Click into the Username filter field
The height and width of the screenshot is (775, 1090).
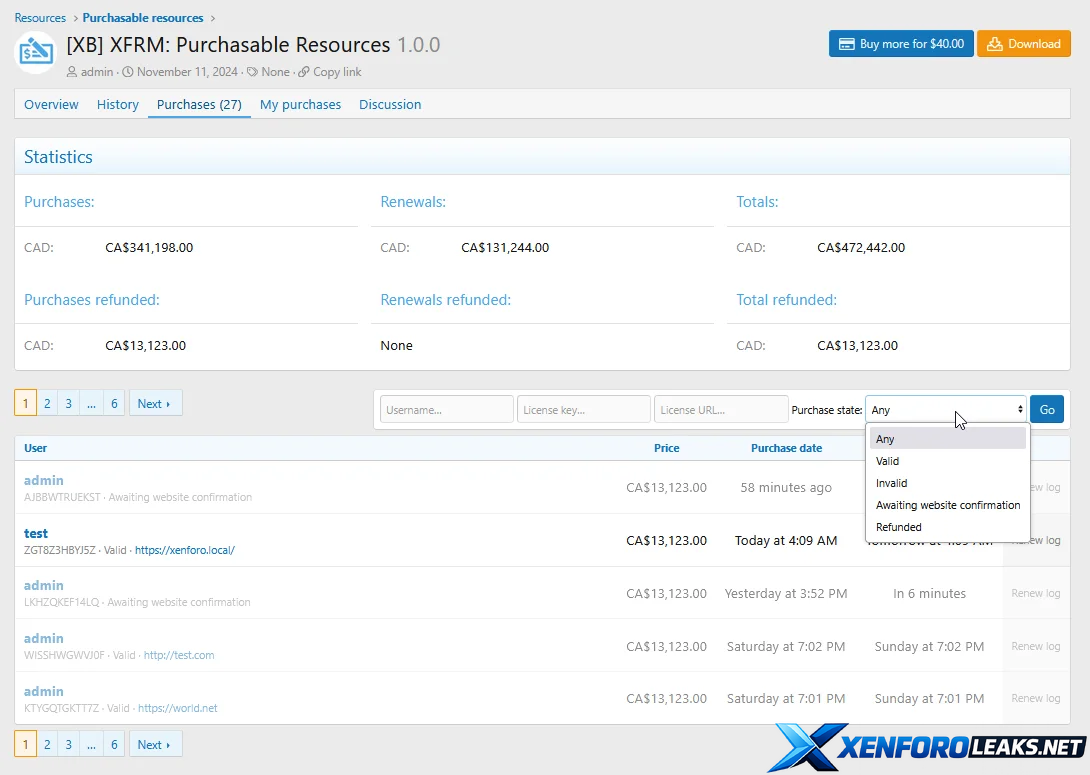coord(447,409)
